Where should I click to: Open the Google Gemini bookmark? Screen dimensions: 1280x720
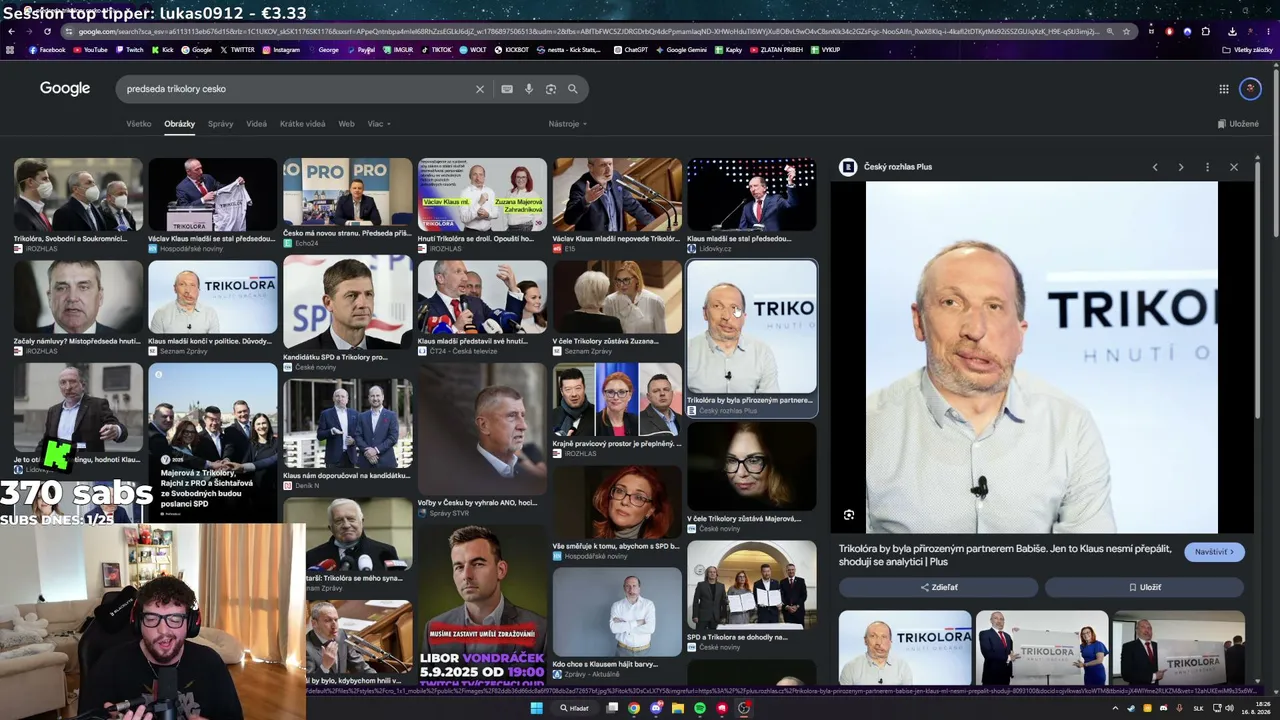681,50
